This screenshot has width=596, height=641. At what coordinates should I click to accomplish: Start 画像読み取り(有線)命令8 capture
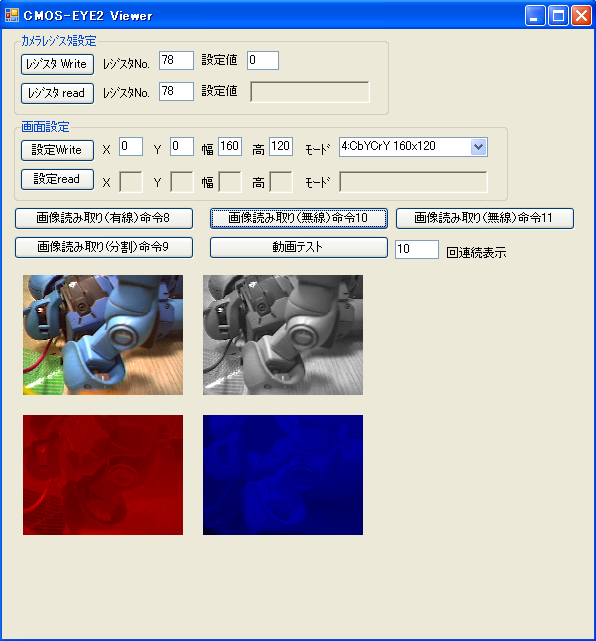pos(104,218)
